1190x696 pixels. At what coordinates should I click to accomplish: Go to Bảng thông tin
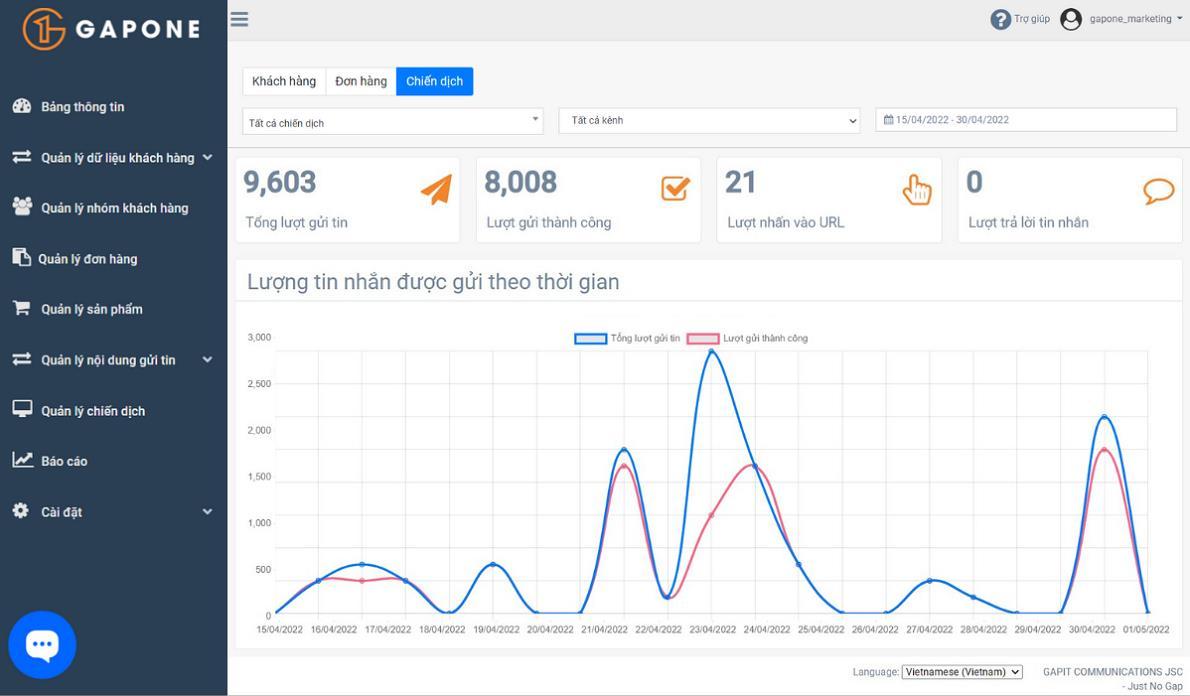82,106
